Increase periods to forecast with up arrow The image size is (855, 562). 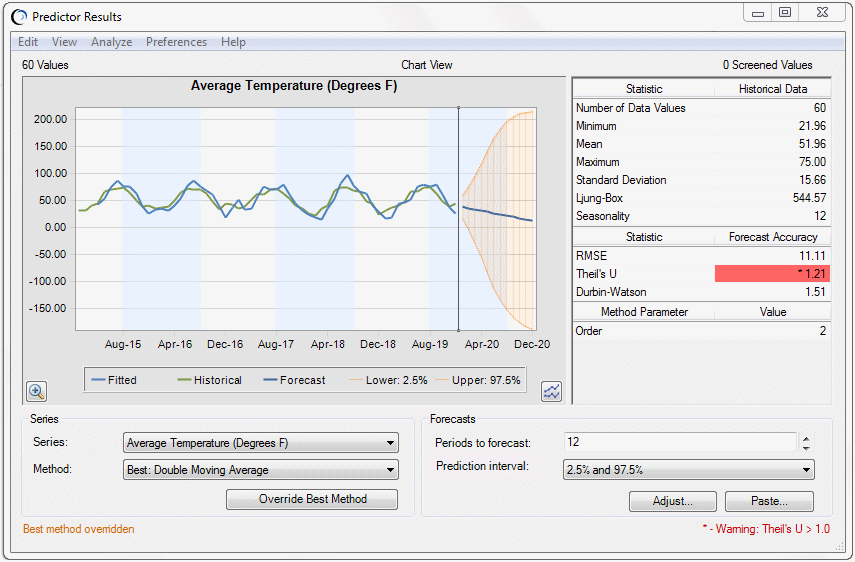[806, 438]
